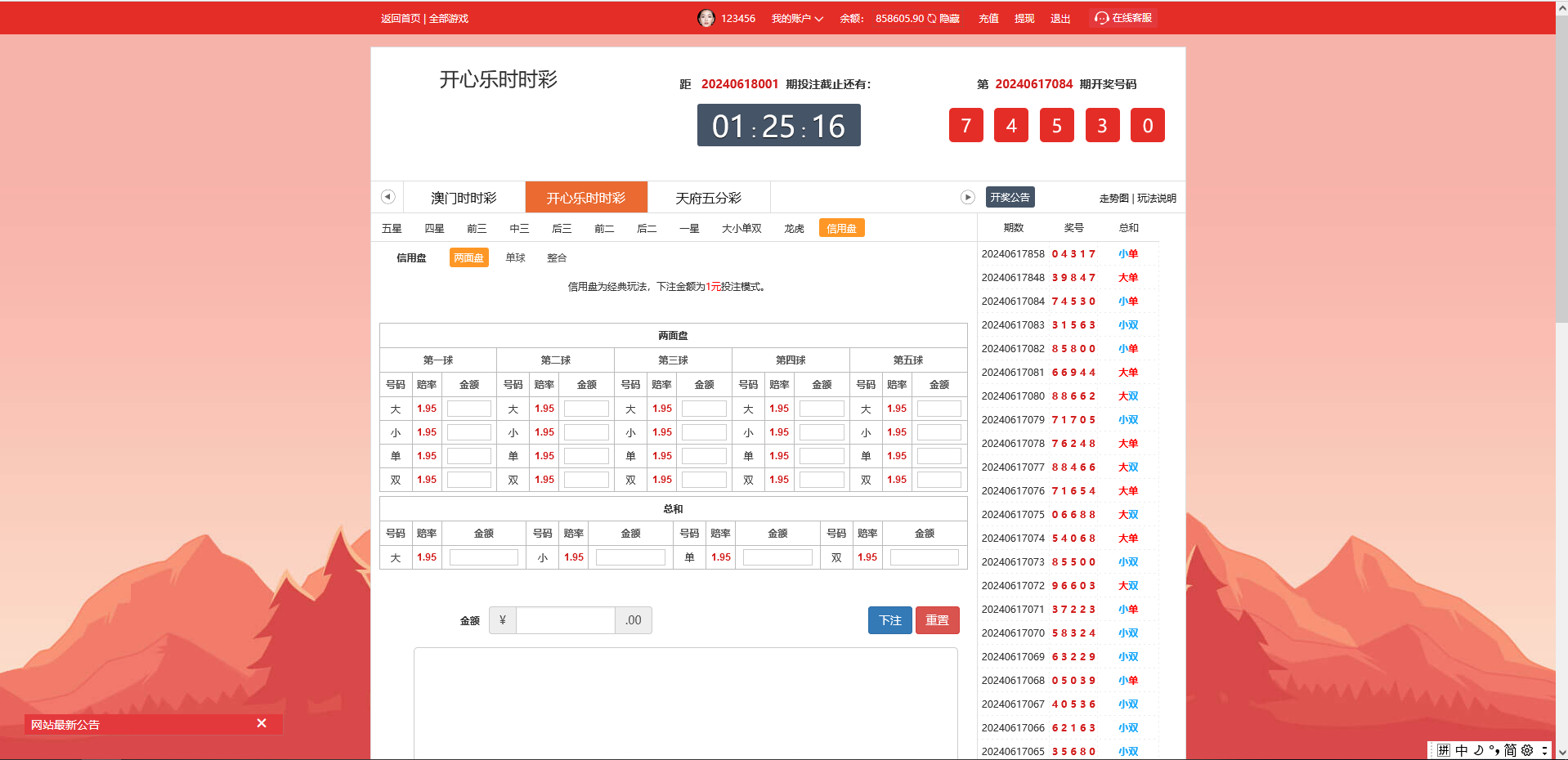Screen dimensions: 1568x760
Task: Select the 前三 play type
Action: click(477, 228)
